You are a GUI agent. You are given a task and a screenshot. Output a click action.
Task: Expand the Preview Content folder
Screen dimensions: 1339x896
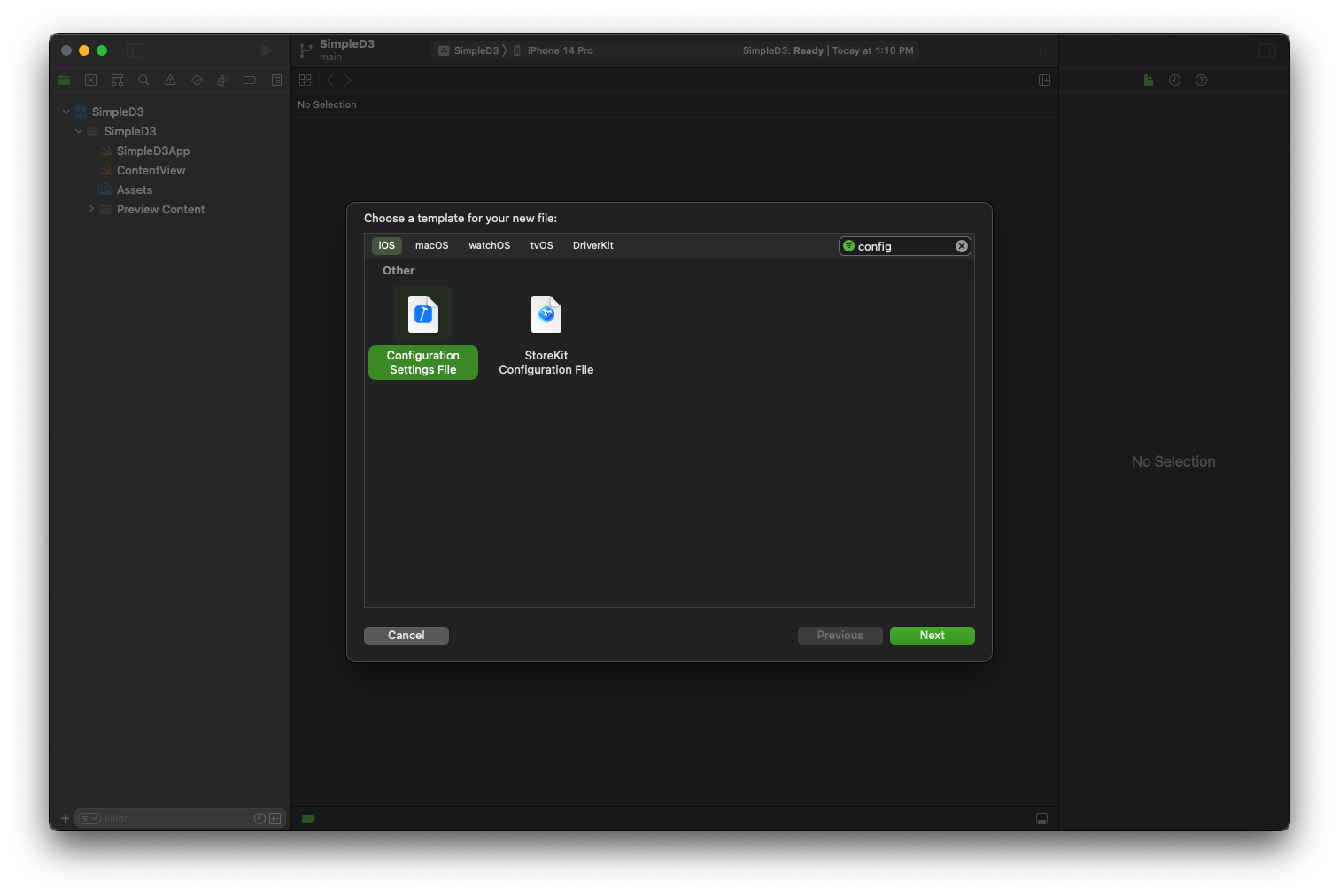coord(91,209)
